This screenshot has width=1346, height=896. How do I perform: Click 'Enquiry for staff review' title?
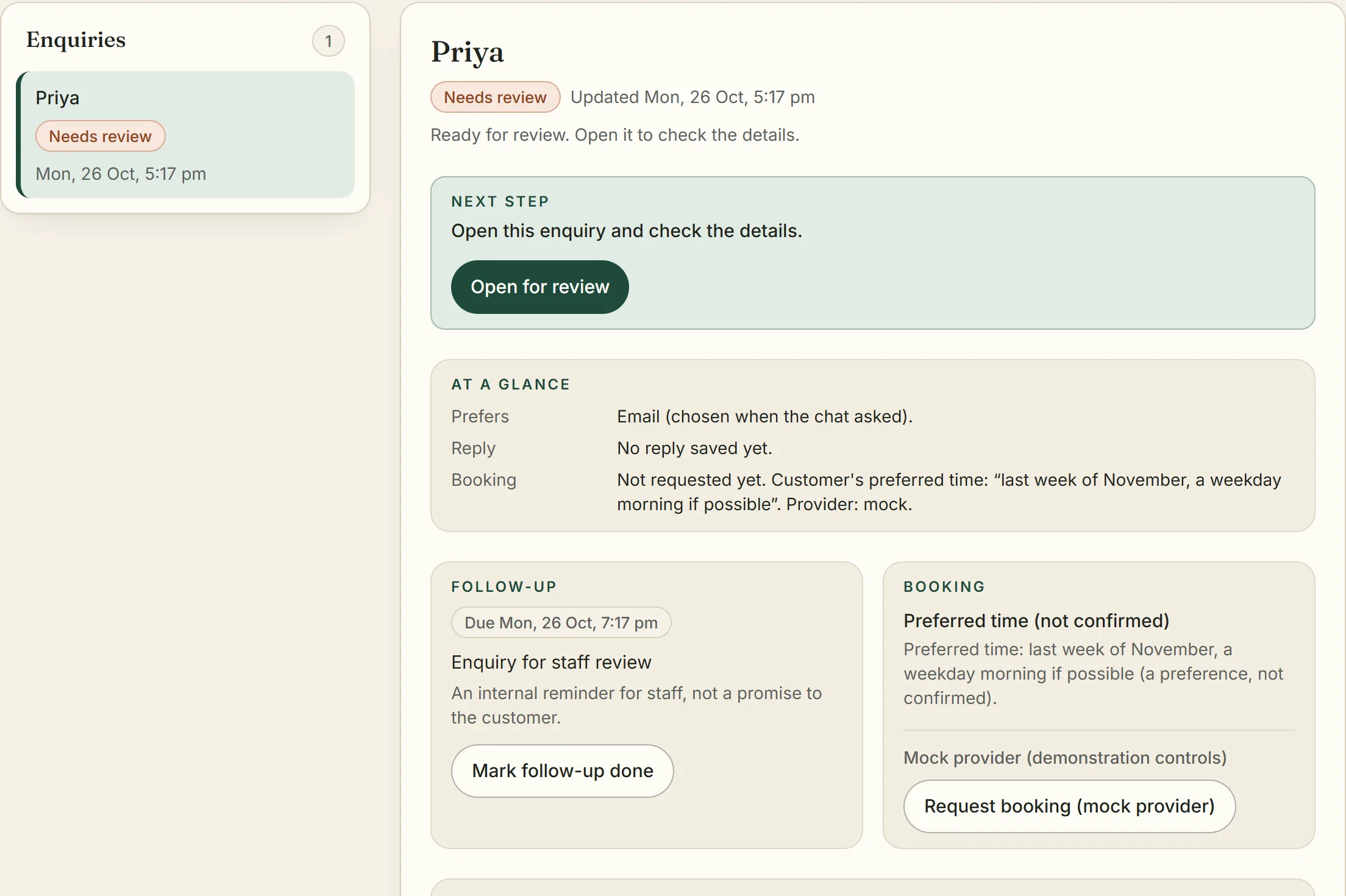click(x=551, y=662)
